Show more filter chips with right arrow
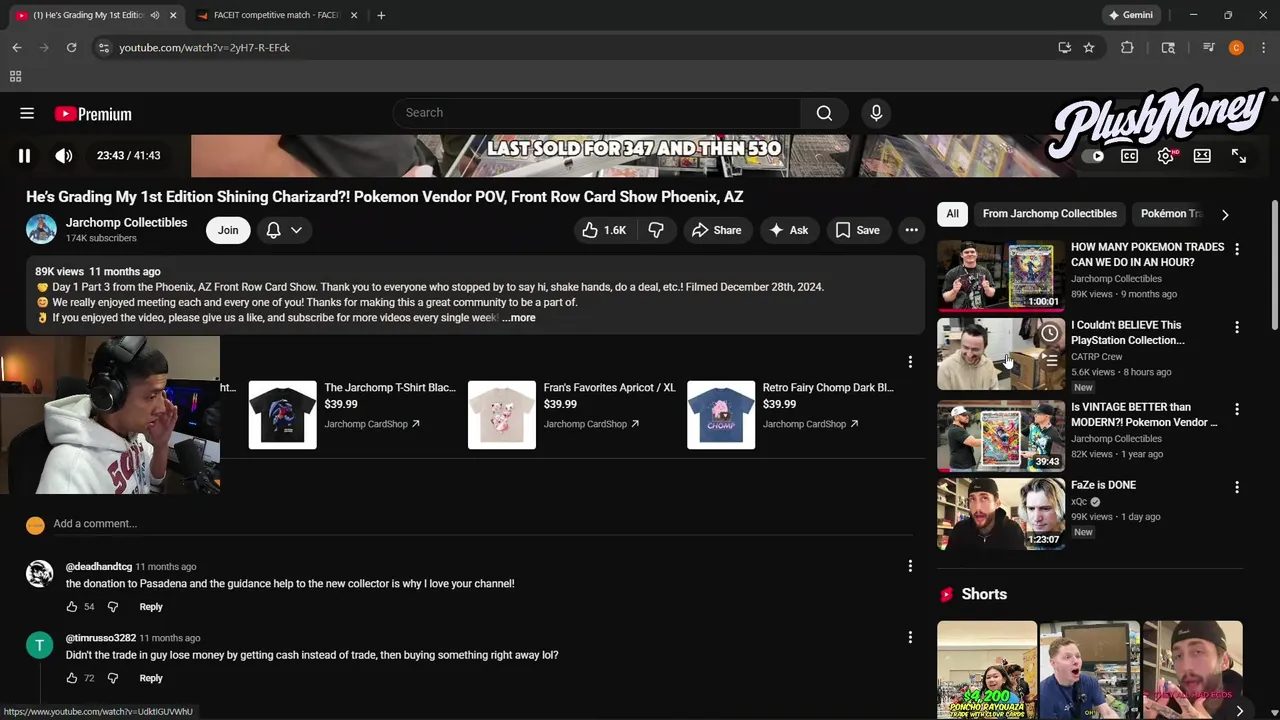Viewport: 1280px width, 720px height. 1225,214
